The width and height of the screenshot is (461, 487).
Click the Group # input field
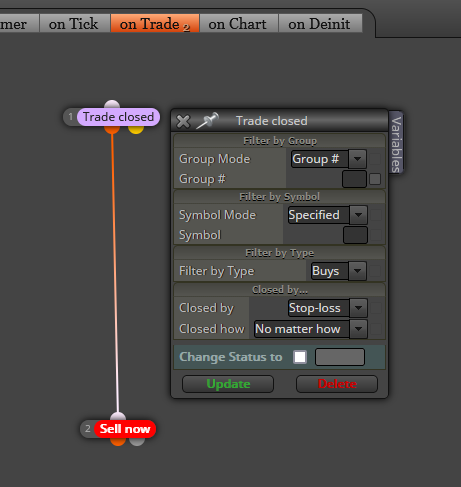[354, 179]
